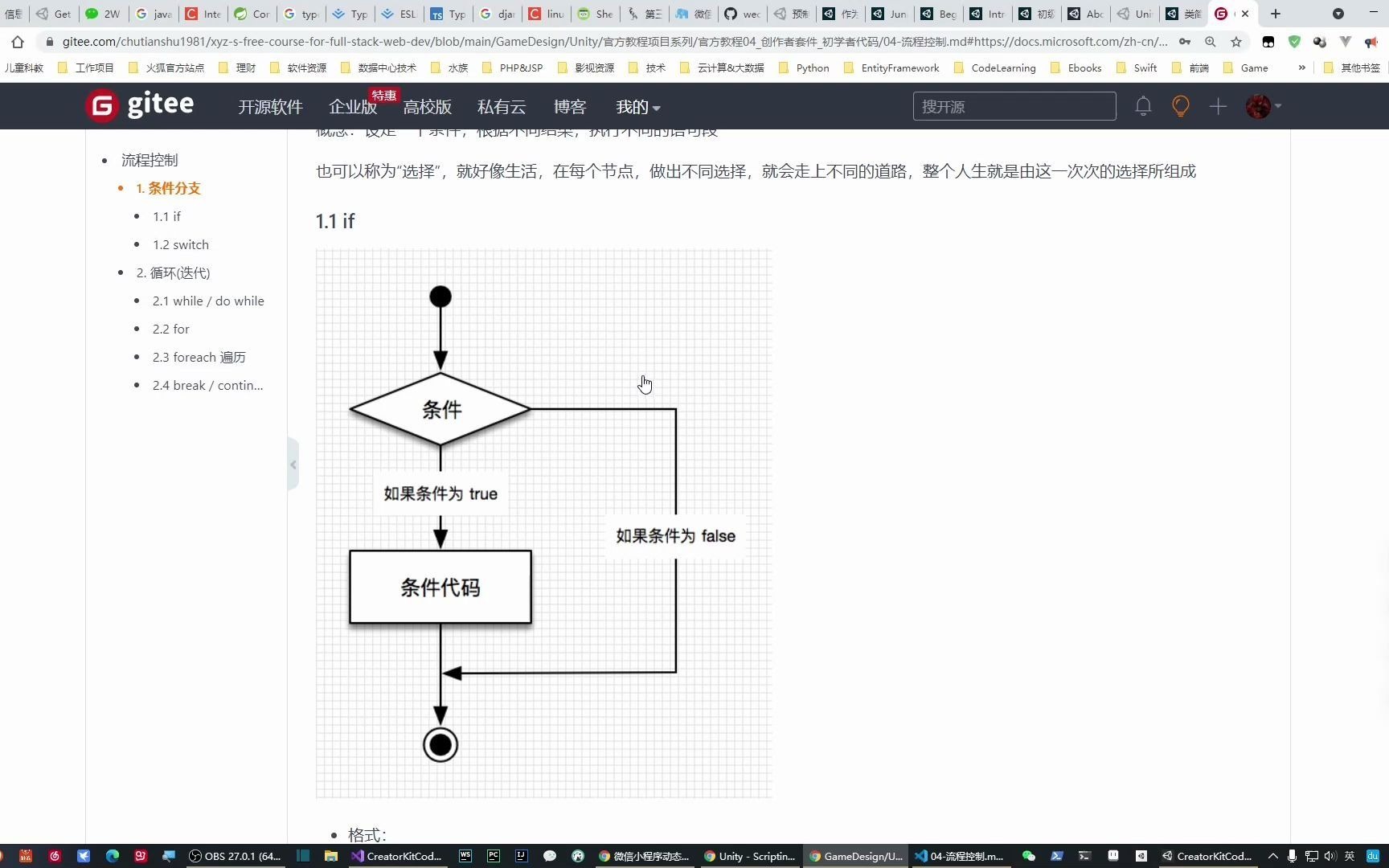Click the bookmark star in address bar
Screen dimensions: 1389x868
(x=1236, y=42)
